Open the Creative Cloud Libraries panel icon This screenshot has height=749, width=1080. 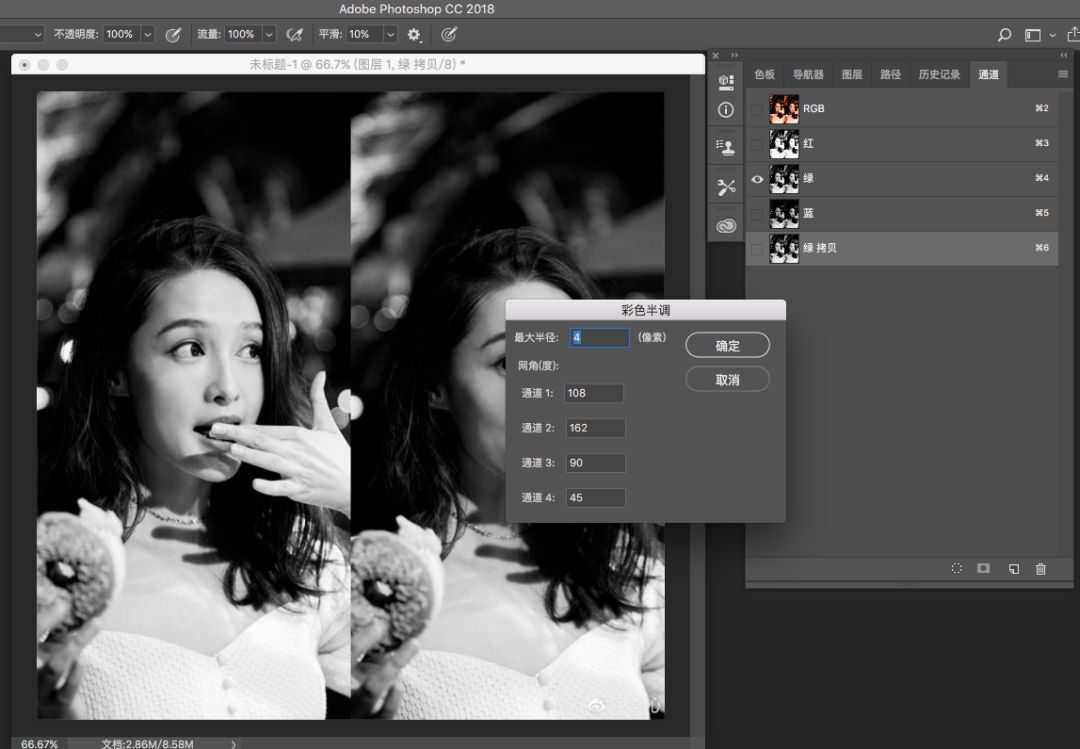[x=726, y=226]
